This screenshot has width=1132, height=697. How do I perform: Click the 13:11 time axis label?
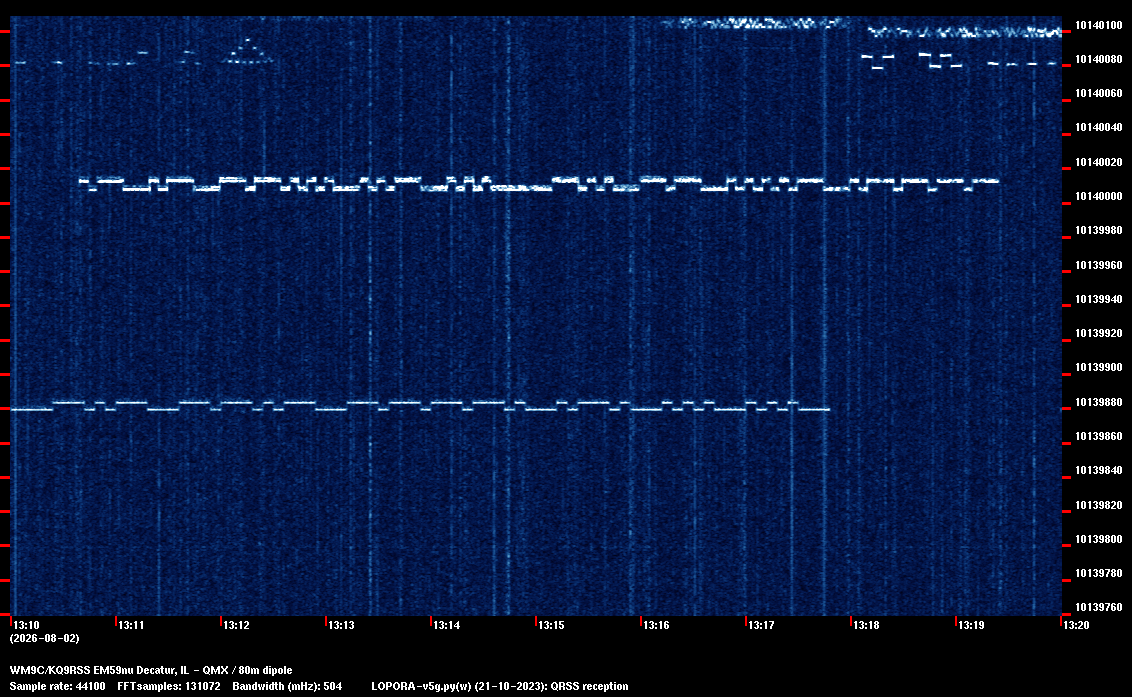pyautogui.click(x=131, y=625)
